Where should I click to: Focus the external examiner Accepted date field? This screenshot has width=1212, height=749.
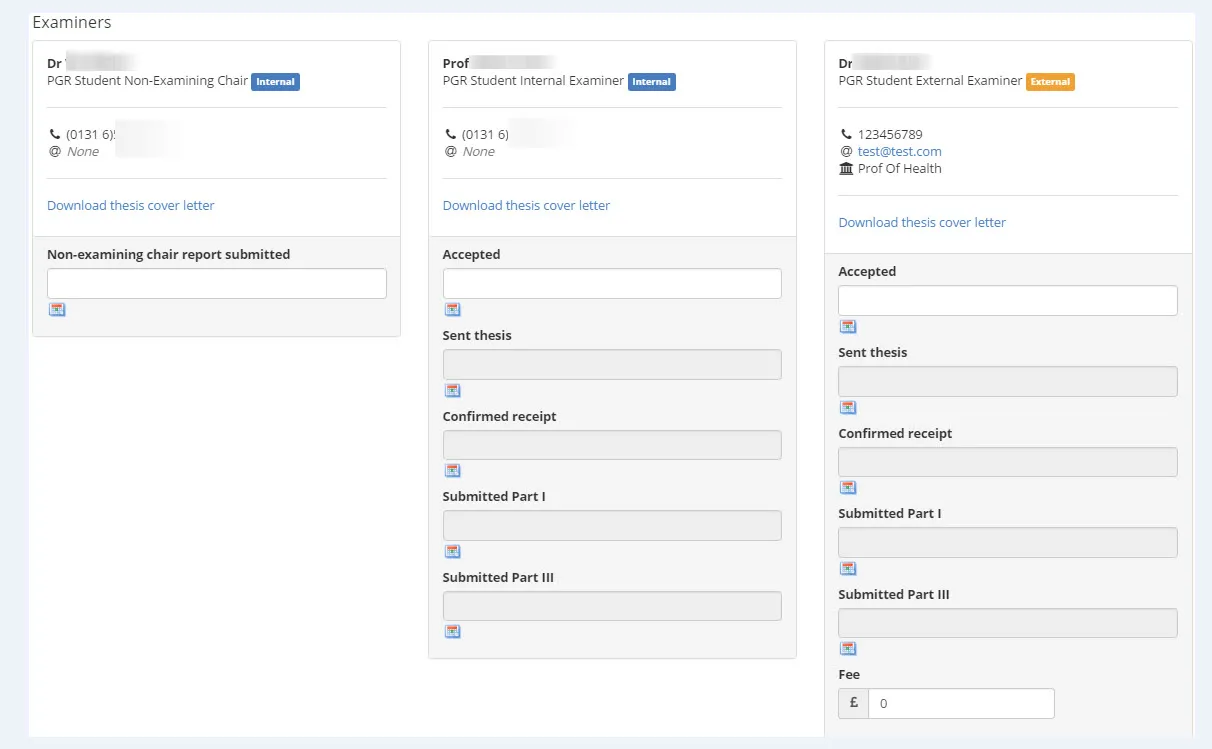(x=1007, y=300)
